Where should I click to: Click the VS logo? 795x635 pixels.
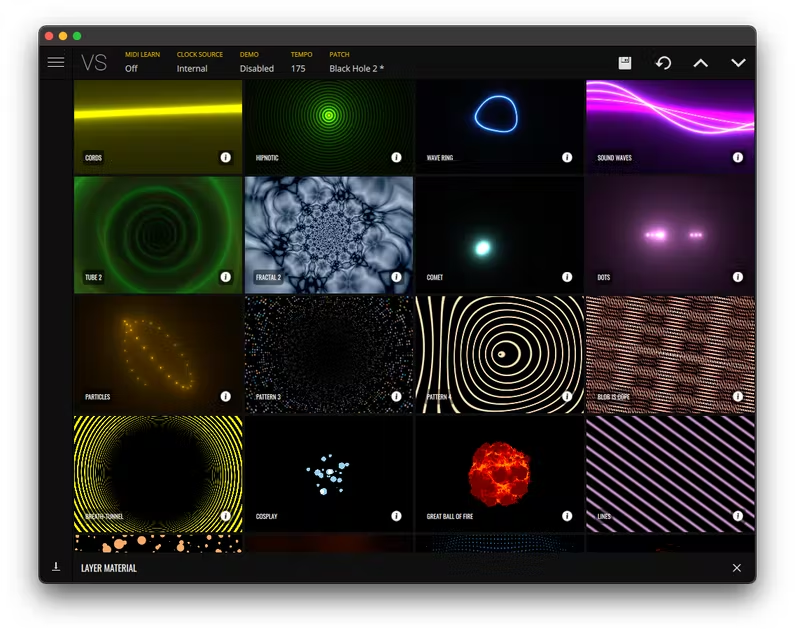point(94,63)
